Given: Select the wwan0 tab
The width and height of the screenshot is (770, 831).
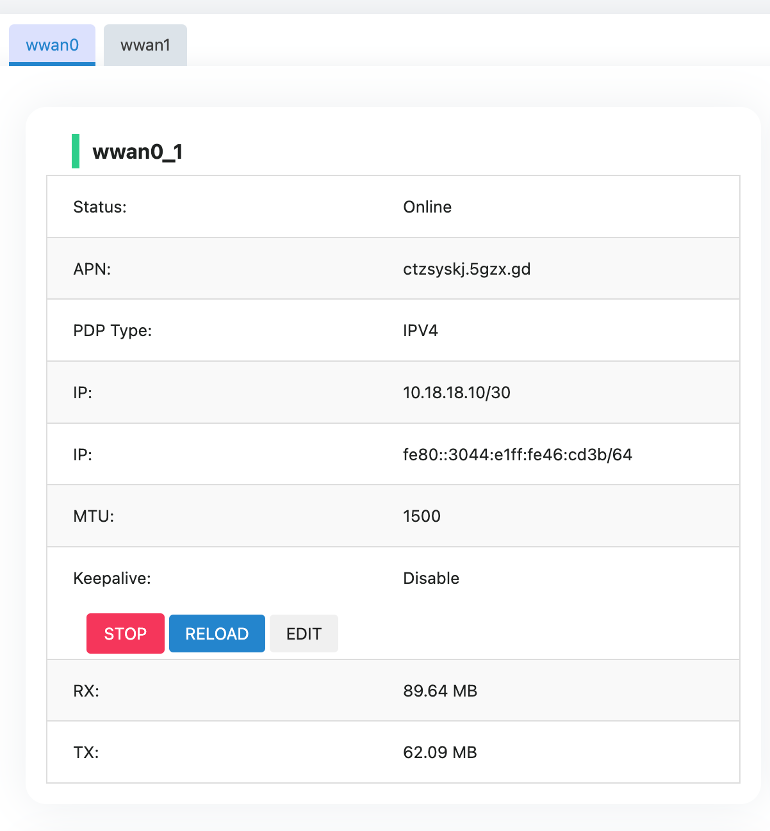Looking at the screenshot, I should point(51,45).
